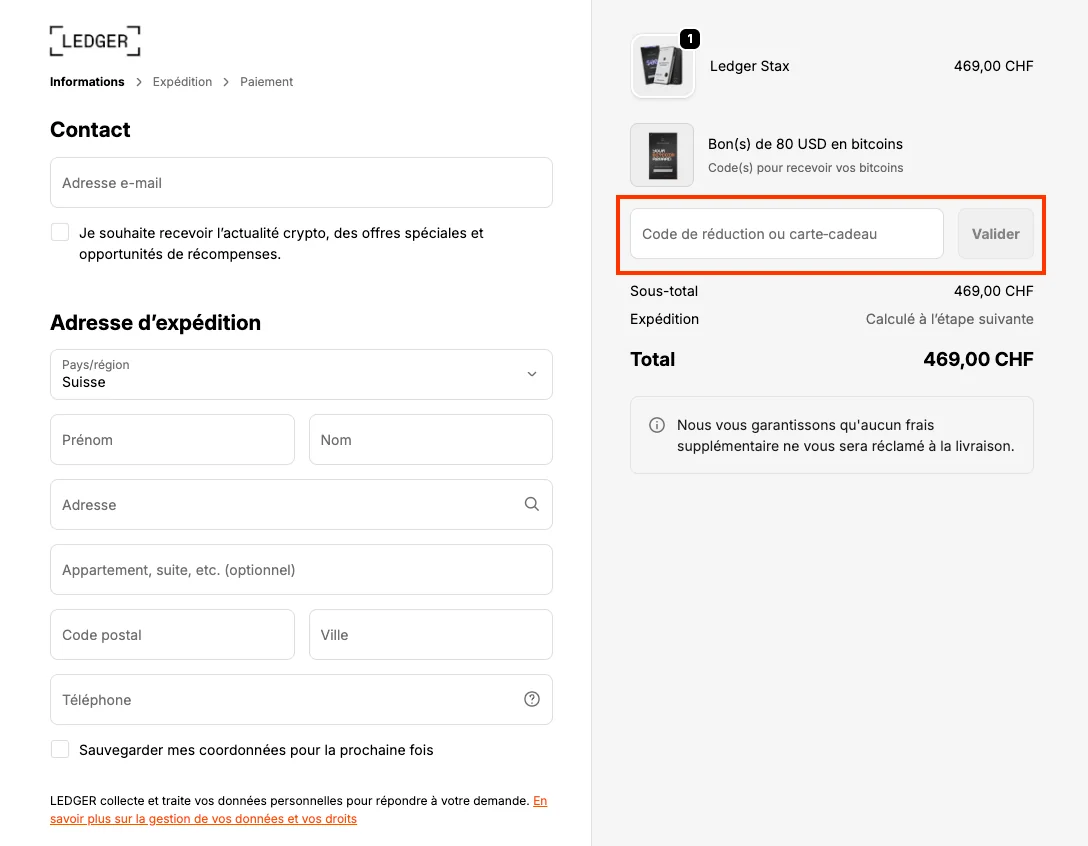Screen dimensions: 1088x846
Task: Click the search icon in the Adresse field
Action: click(531, 504)
